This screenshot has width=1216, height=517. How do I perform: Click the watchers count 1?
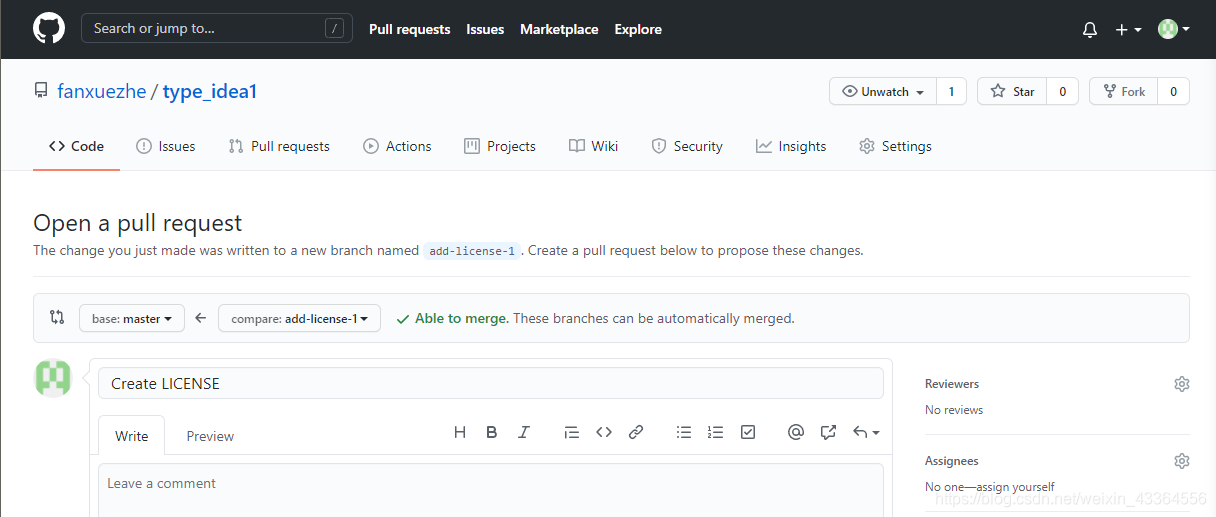point(951,91)
